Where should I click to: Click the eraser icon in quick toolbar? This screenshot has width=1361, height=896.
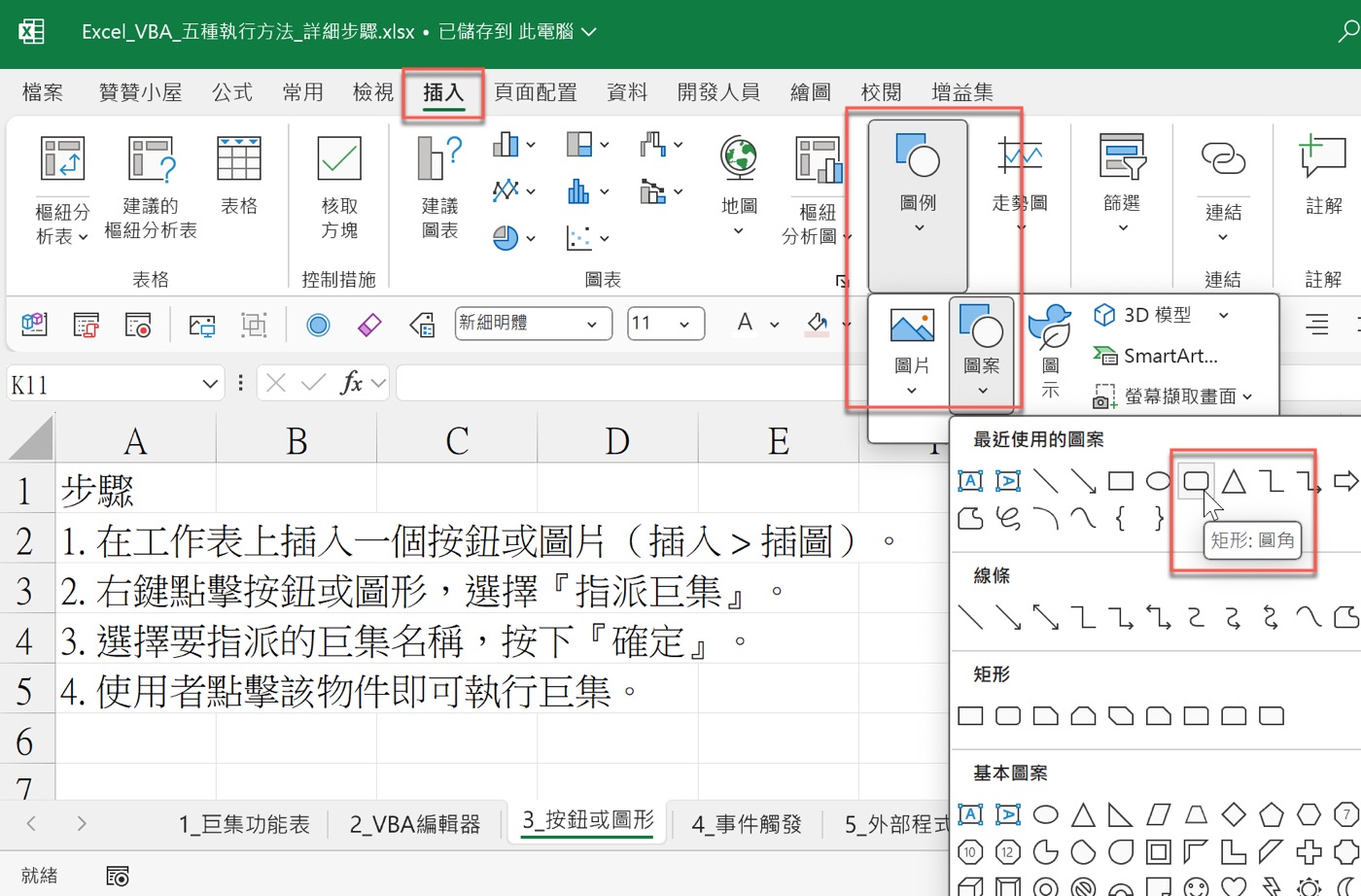pyautogui.click(x=369, y=325)
